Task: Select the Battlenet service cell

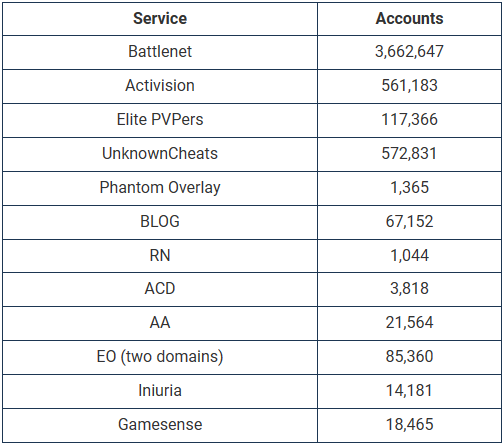Action: coord(160,52)
